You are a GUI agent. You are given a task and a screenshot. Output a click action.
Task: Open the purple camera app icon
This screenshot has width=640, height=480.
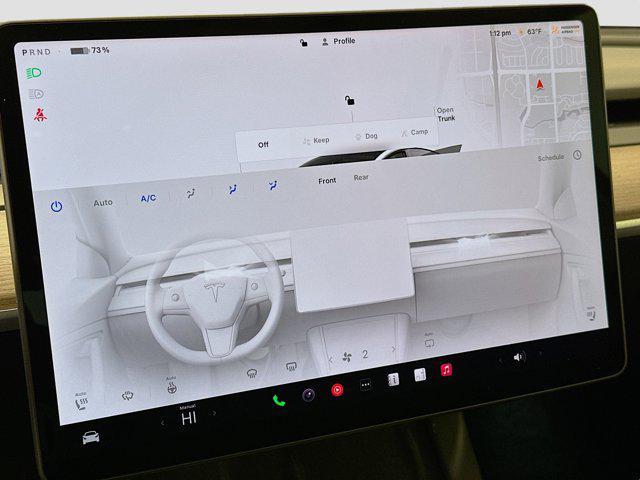click(309, 395)
